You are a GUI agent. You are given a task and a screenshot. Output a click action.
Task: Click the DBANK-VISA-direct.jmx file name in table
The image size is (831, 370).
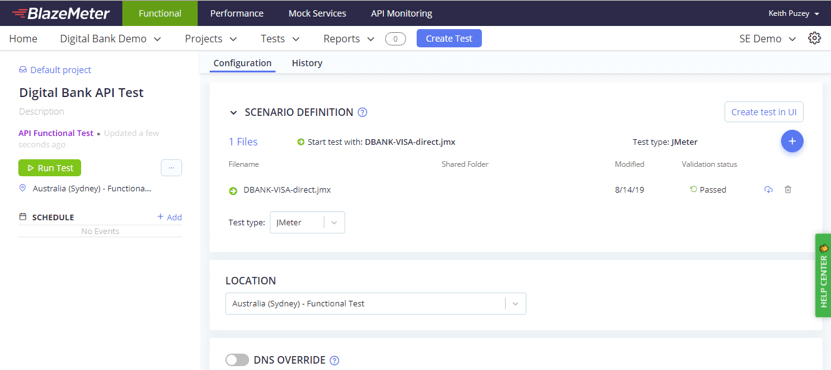point(287,190)
